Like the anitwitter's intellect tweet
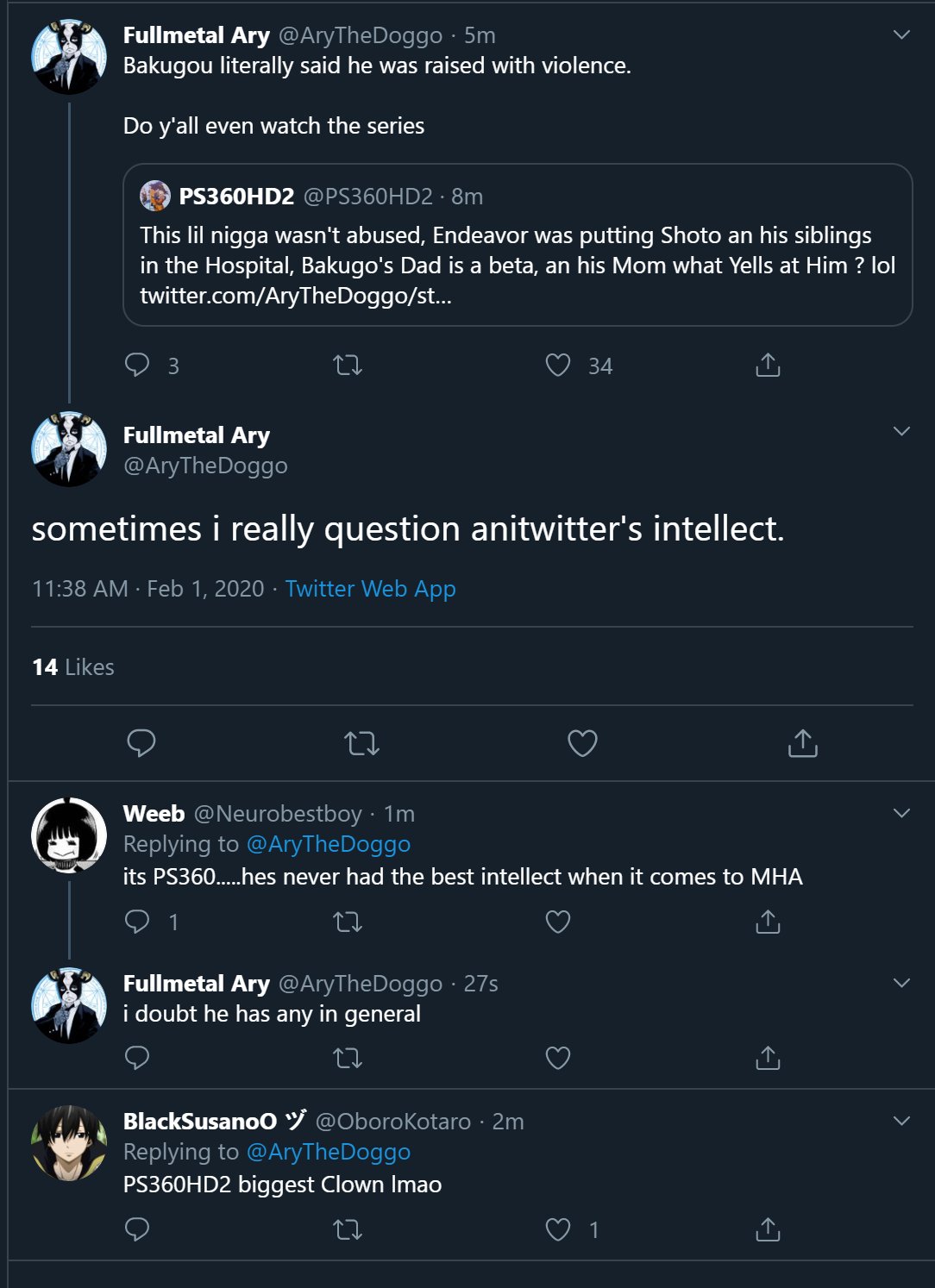This screenshot has width=935, height=1288. [582, 742]
